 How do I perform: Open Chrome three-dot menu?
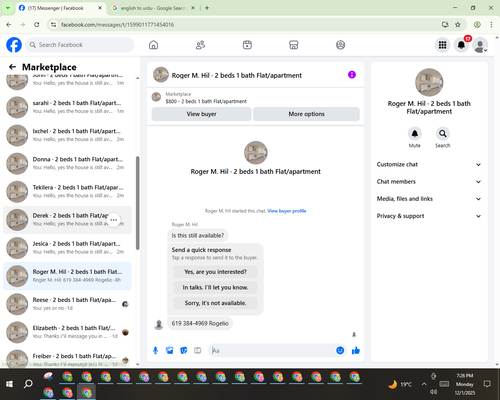491,25
